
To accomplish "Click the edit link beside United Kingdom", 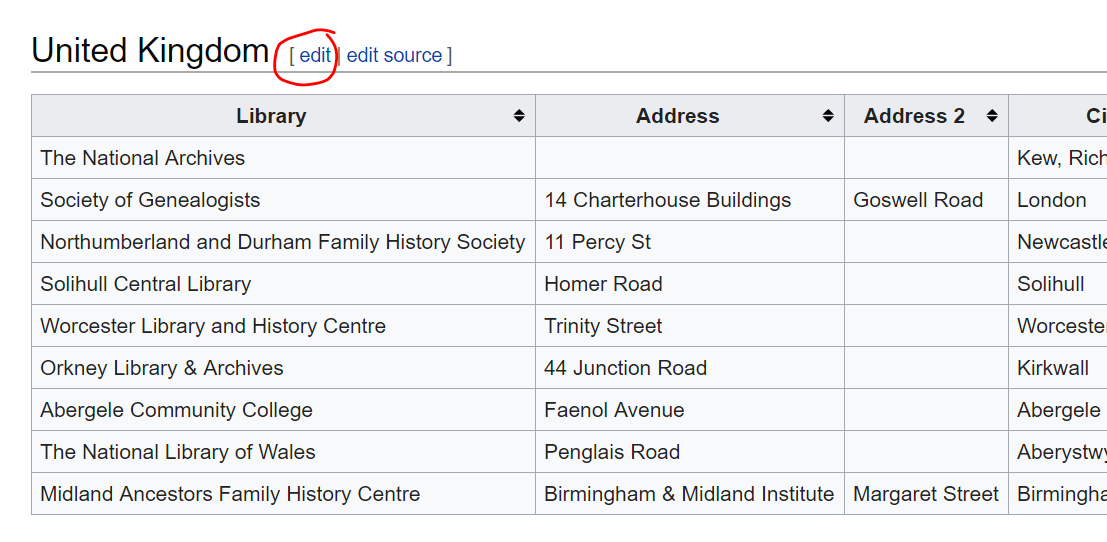I will (x=315, y=55).
